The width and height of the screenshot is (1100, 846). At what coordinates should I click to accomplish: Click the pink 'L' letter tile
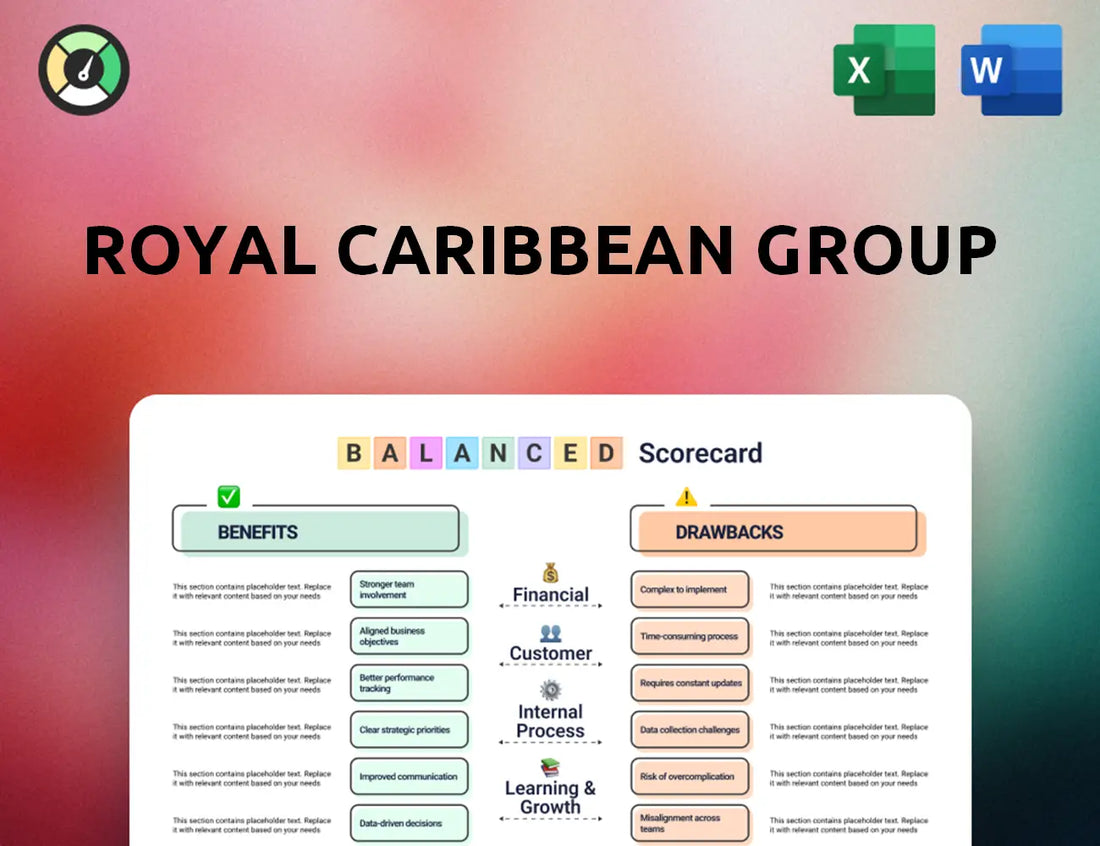[x=426, y=453]
